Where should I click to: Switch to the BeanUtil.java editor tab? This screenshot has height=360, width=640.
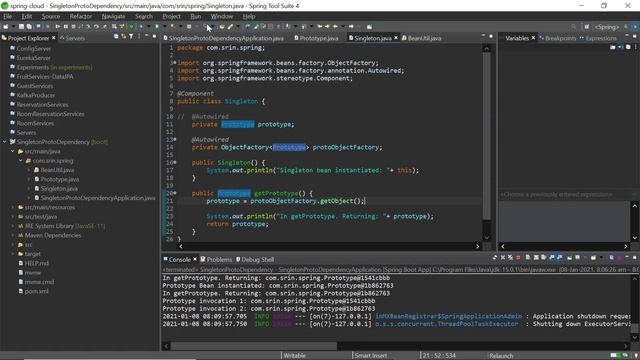[x=421, y=38]
